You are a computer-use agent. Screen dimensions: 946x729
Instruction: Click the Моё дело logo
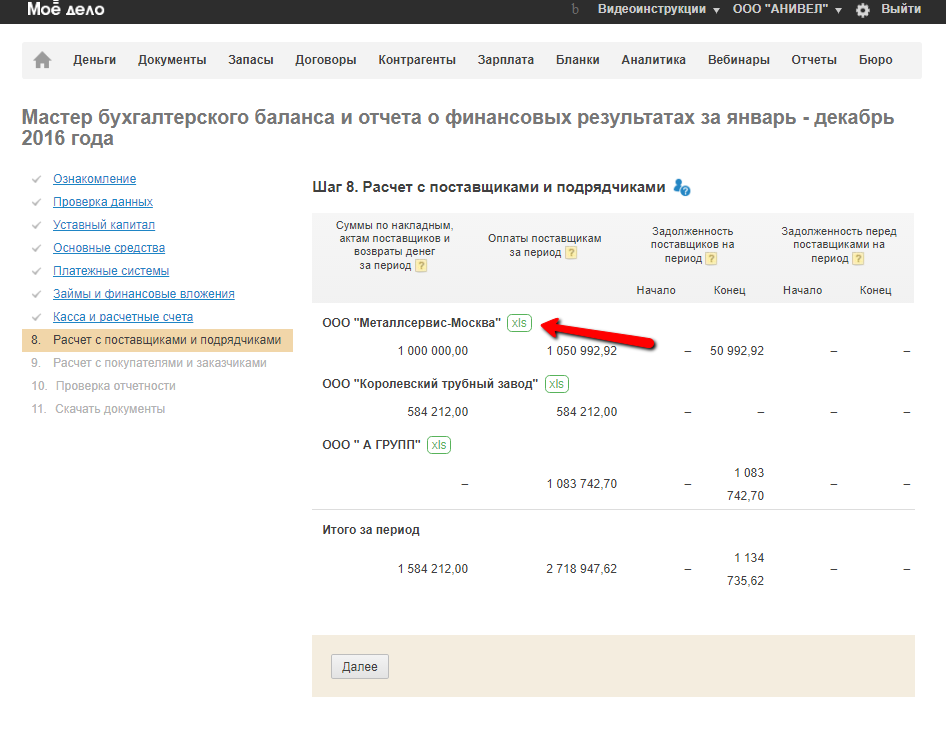click(x=65, y=8)
